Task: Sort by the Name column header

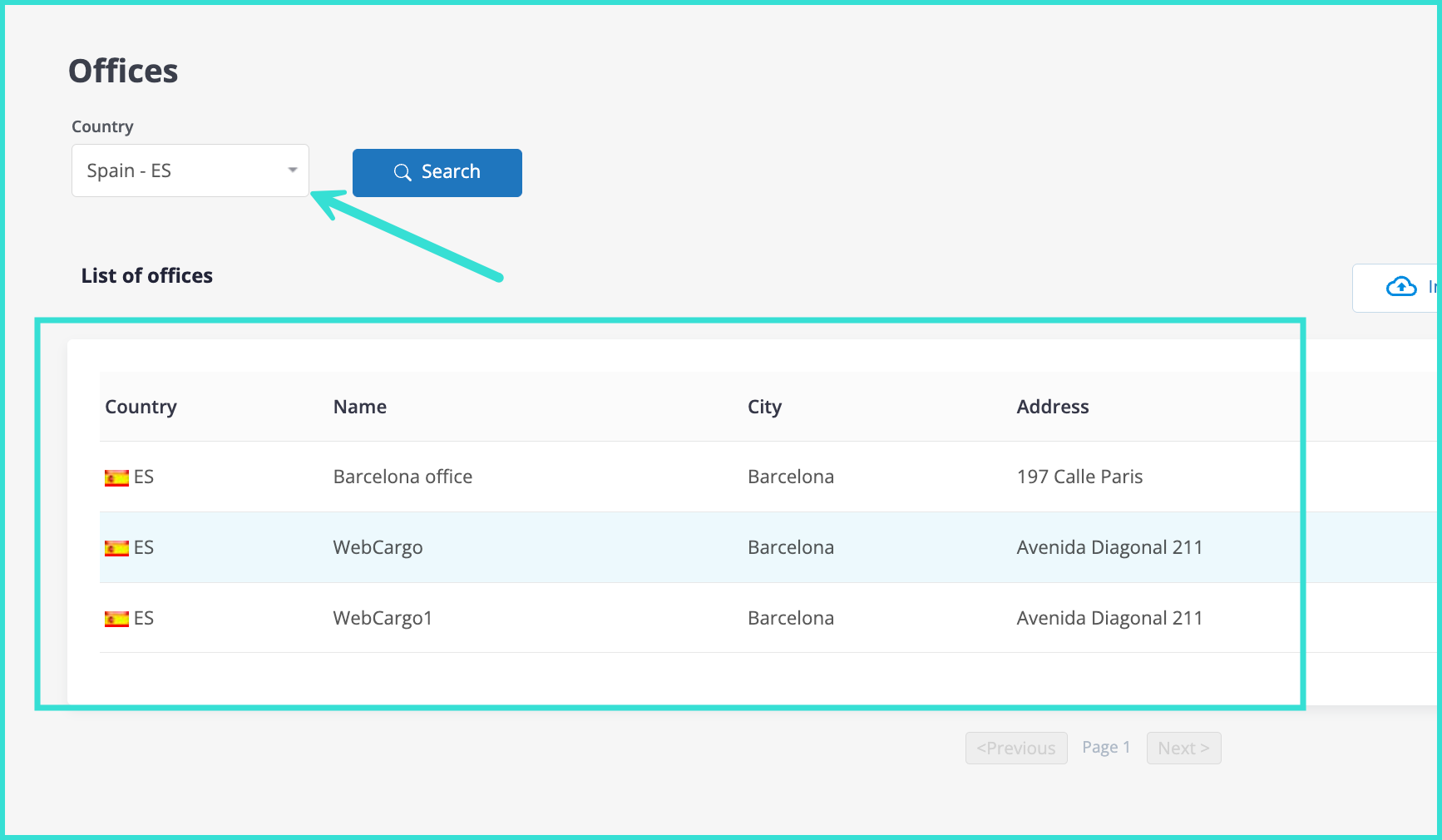Action: click(x=359, y=407)
